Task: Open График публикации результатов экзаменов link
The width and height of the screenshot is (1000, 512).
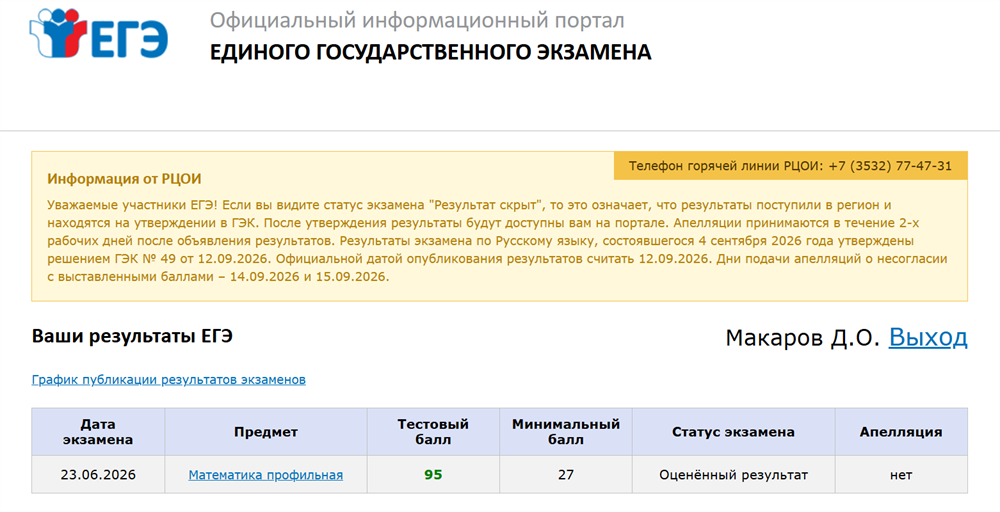Action: (168, 379)
